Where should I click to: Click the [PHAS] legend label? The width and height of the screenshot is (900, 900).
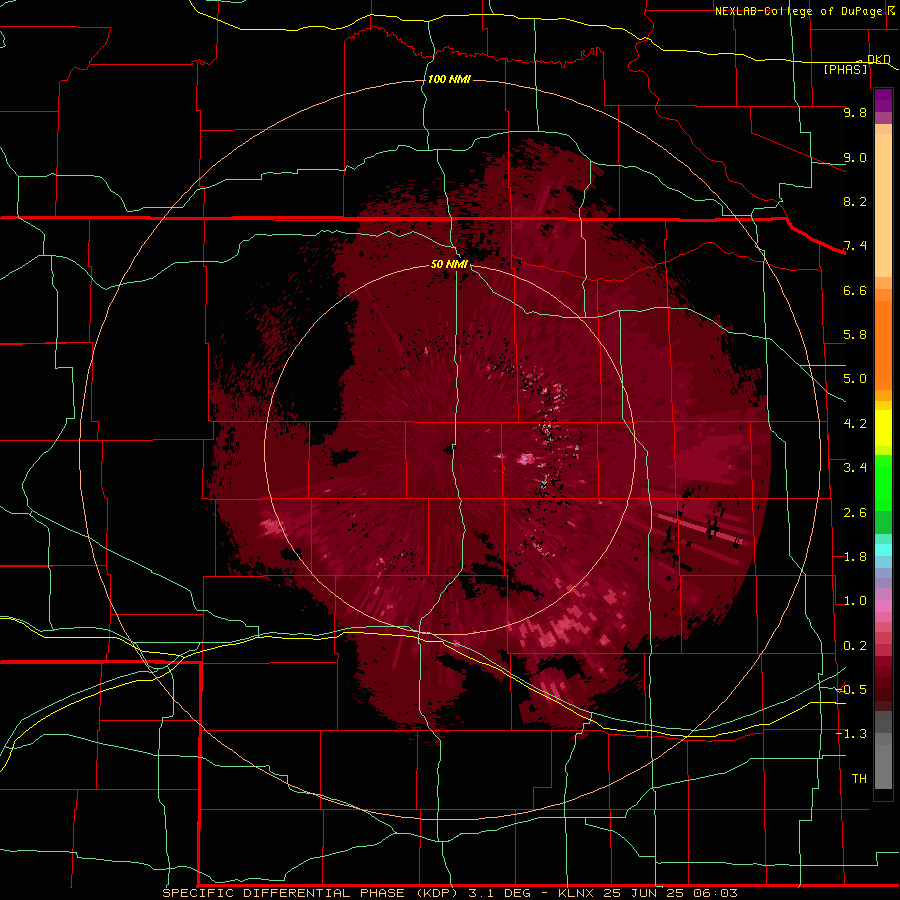(845, 69)
